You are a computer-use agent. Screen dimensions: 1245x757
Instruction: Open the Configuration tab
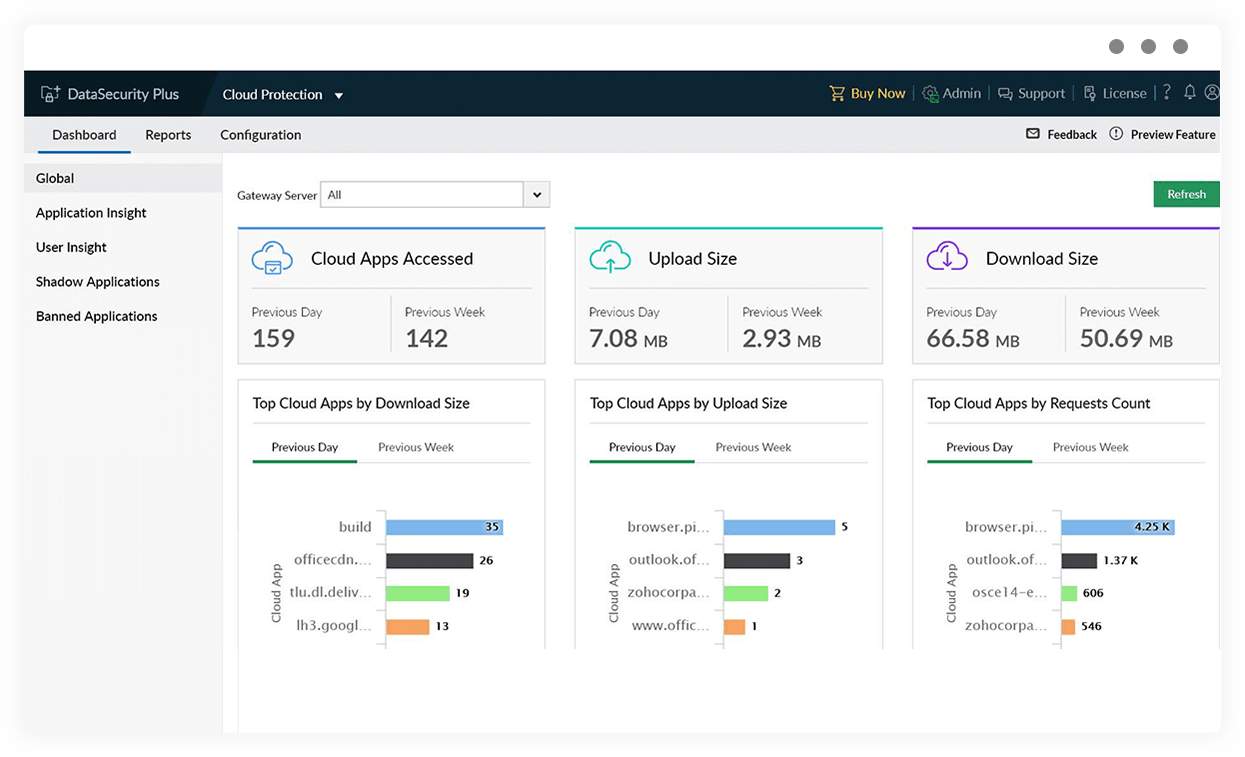(x=260, y=135)
